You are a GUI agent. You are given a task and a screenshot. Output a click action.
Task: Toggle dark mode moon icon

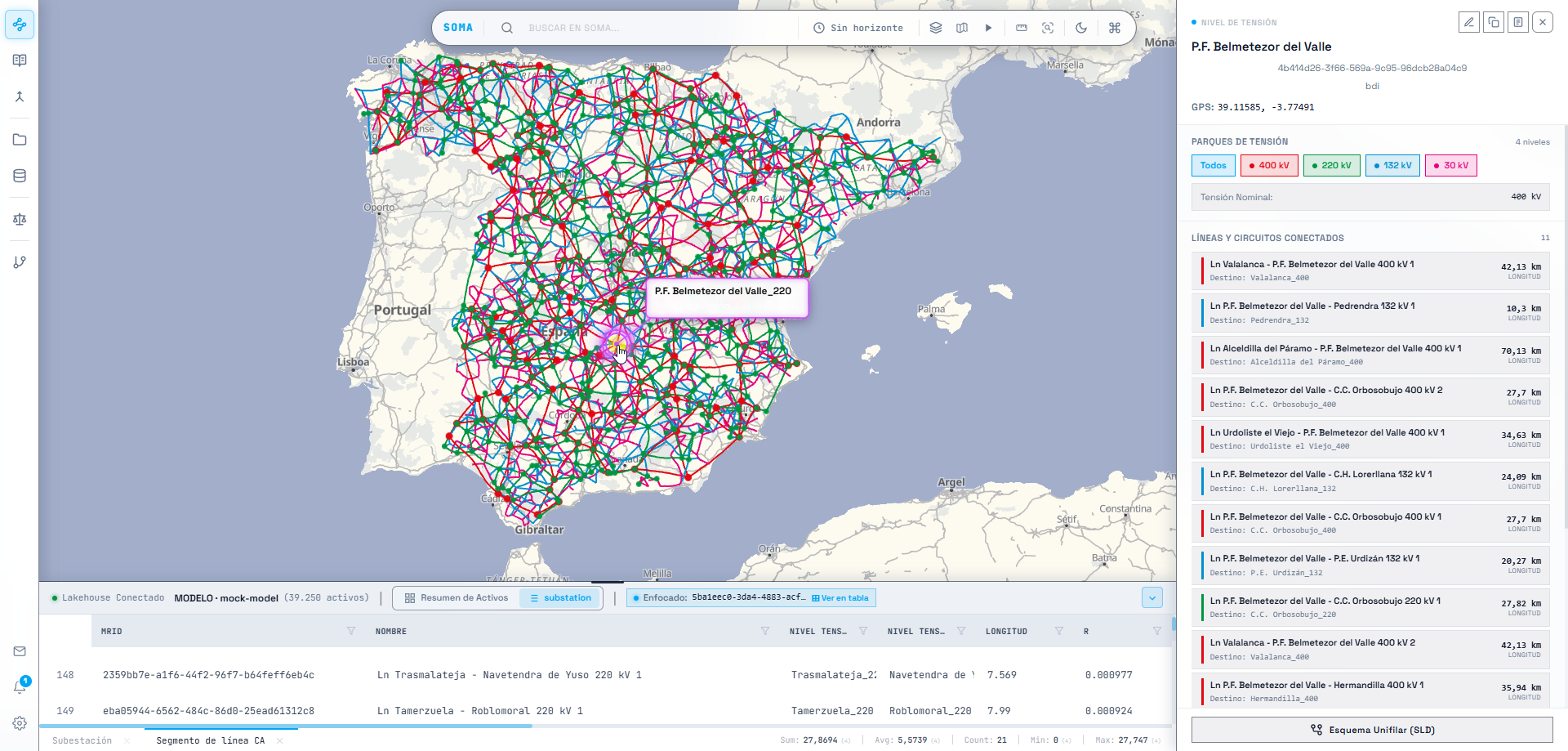[x=1081, y=28]
